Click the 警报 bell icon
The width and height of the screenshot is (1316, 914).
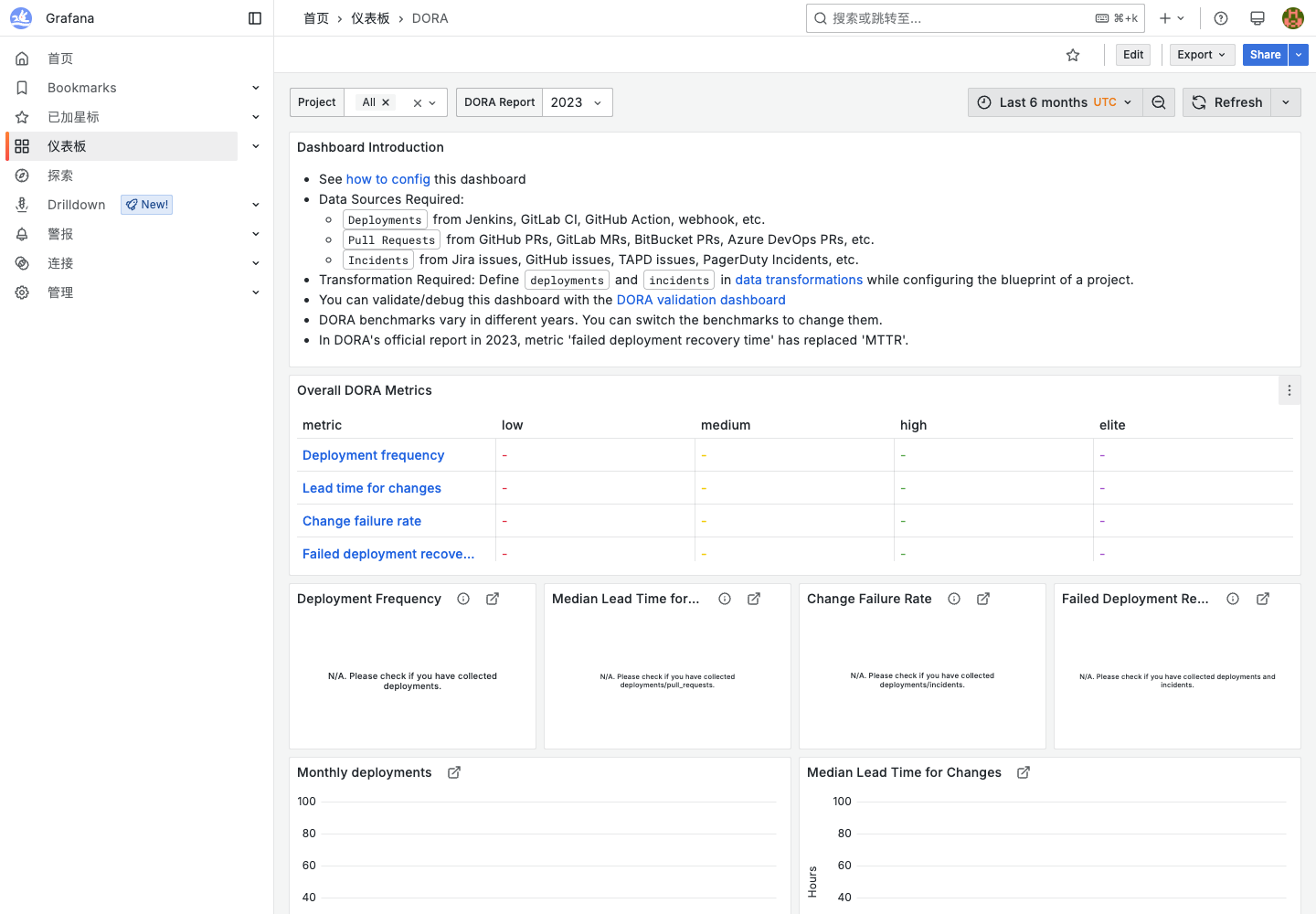[x=22, y=234]
